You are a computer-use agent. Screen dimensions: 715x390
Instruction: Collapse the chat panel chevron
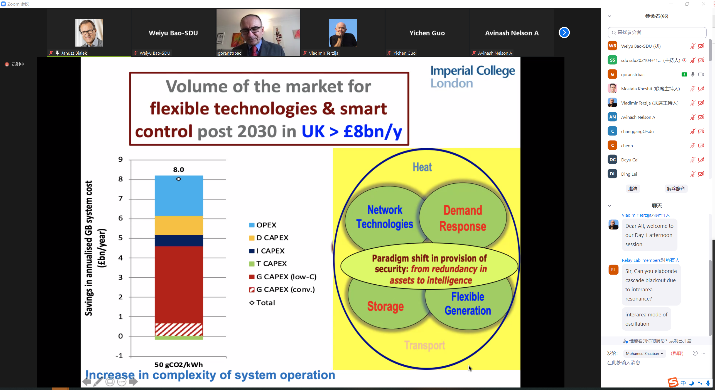point(610,206)
